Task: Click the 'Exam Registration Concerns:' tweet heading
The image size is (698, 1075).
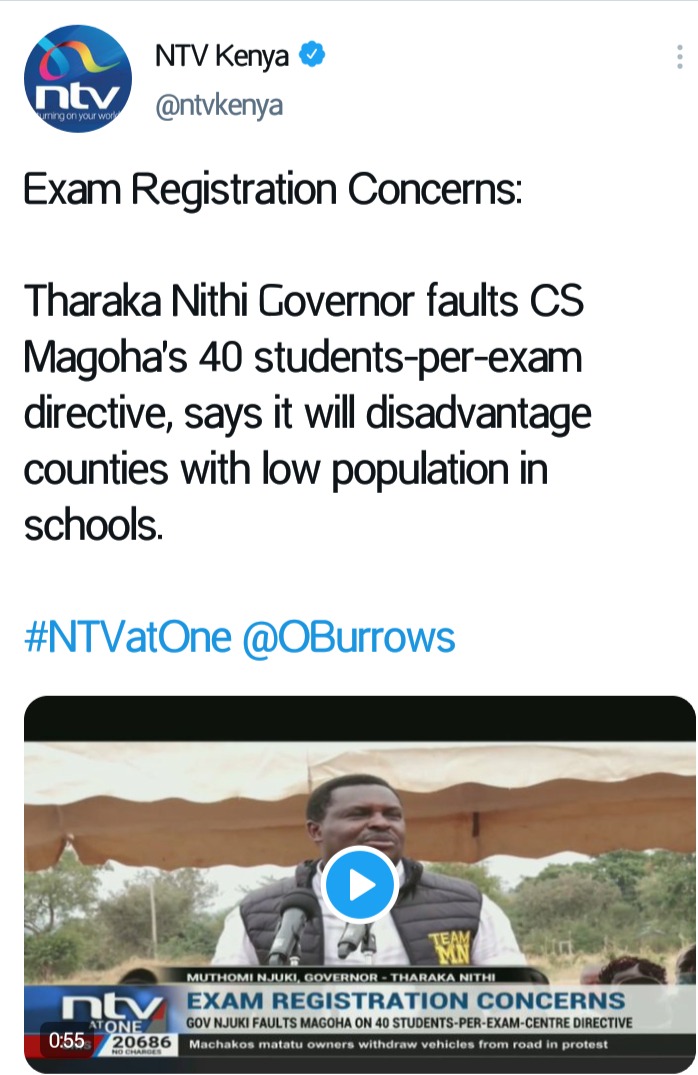Action: click(x=272, y=189)
